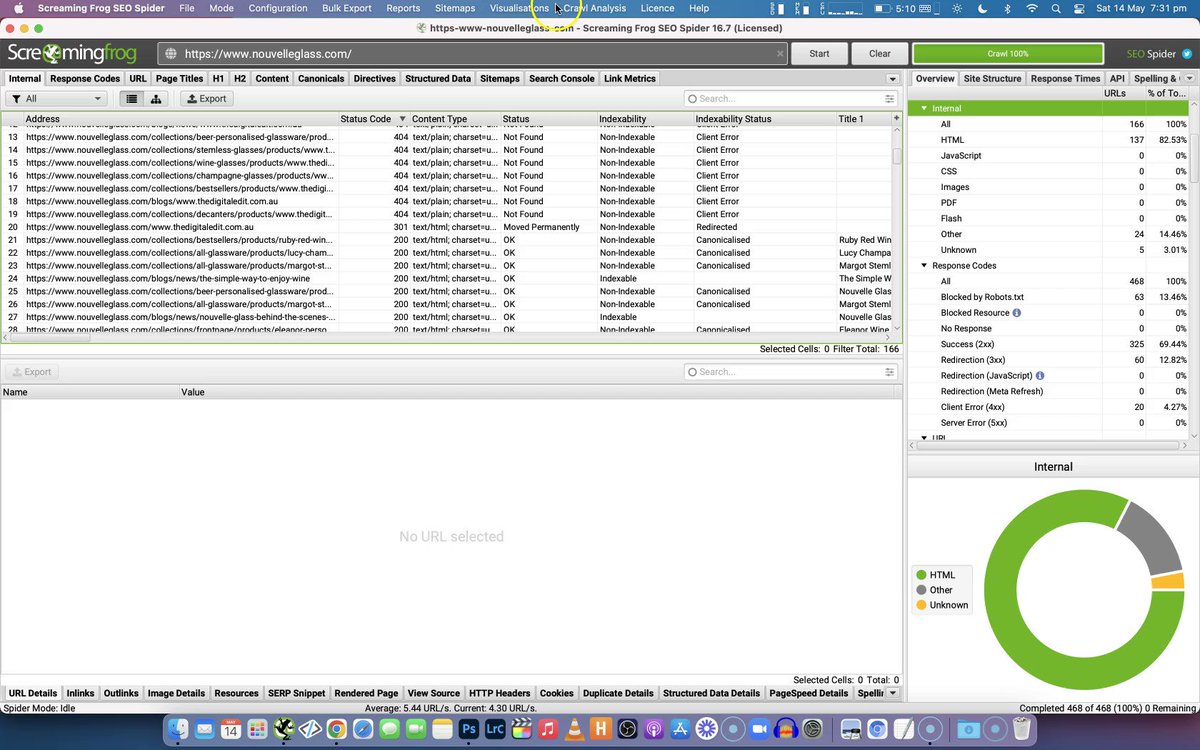Open the Visualisations menu

point(519,8)
